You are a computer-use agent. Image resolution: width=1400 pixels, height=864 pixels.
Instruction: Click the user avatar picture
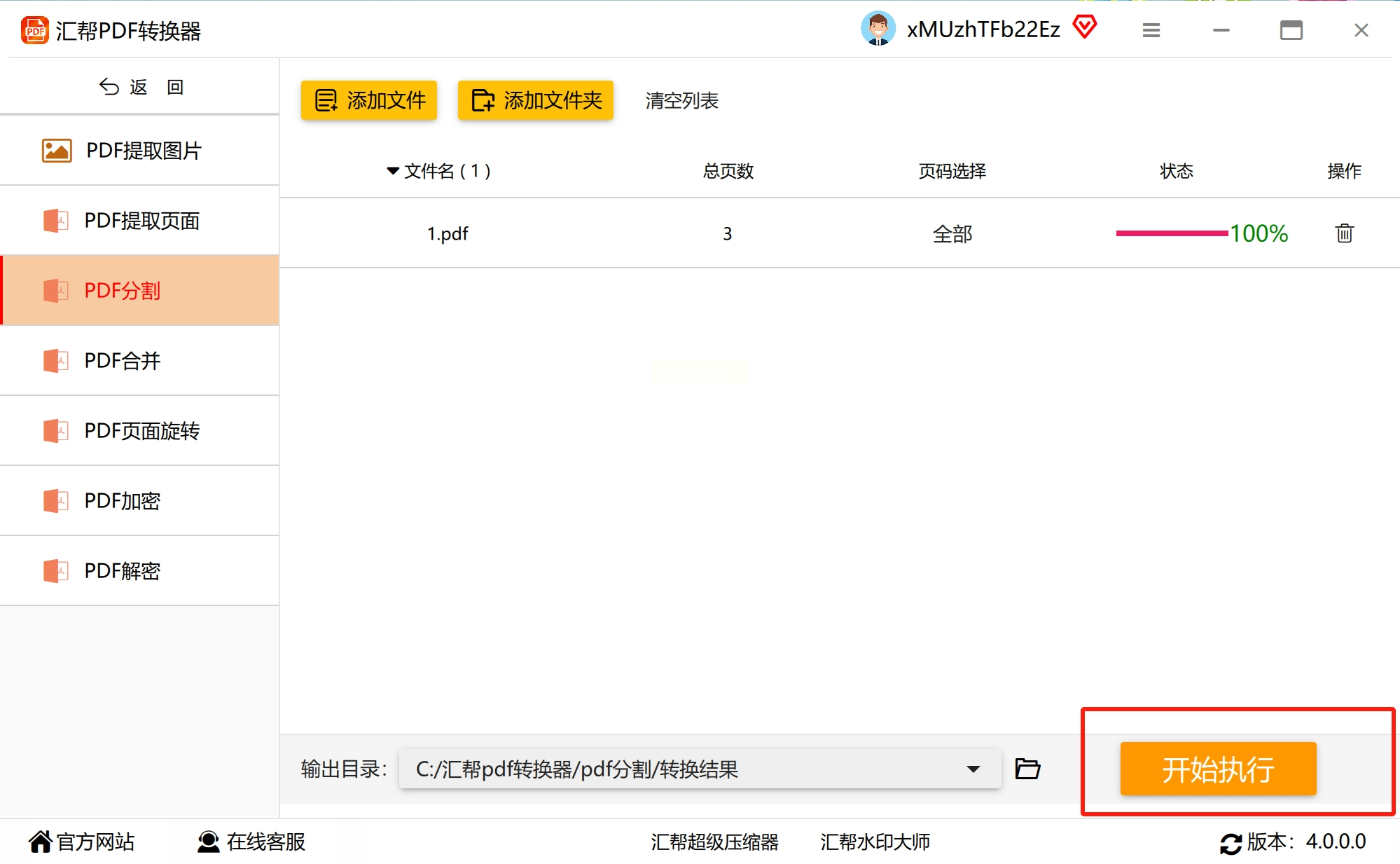877,29
